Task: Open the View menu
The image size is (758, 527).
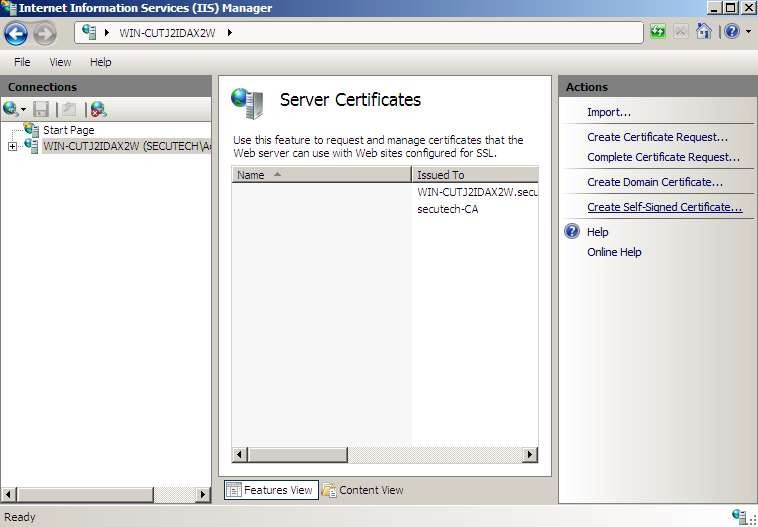Action: pyautogui.click(x=60, y=62)
